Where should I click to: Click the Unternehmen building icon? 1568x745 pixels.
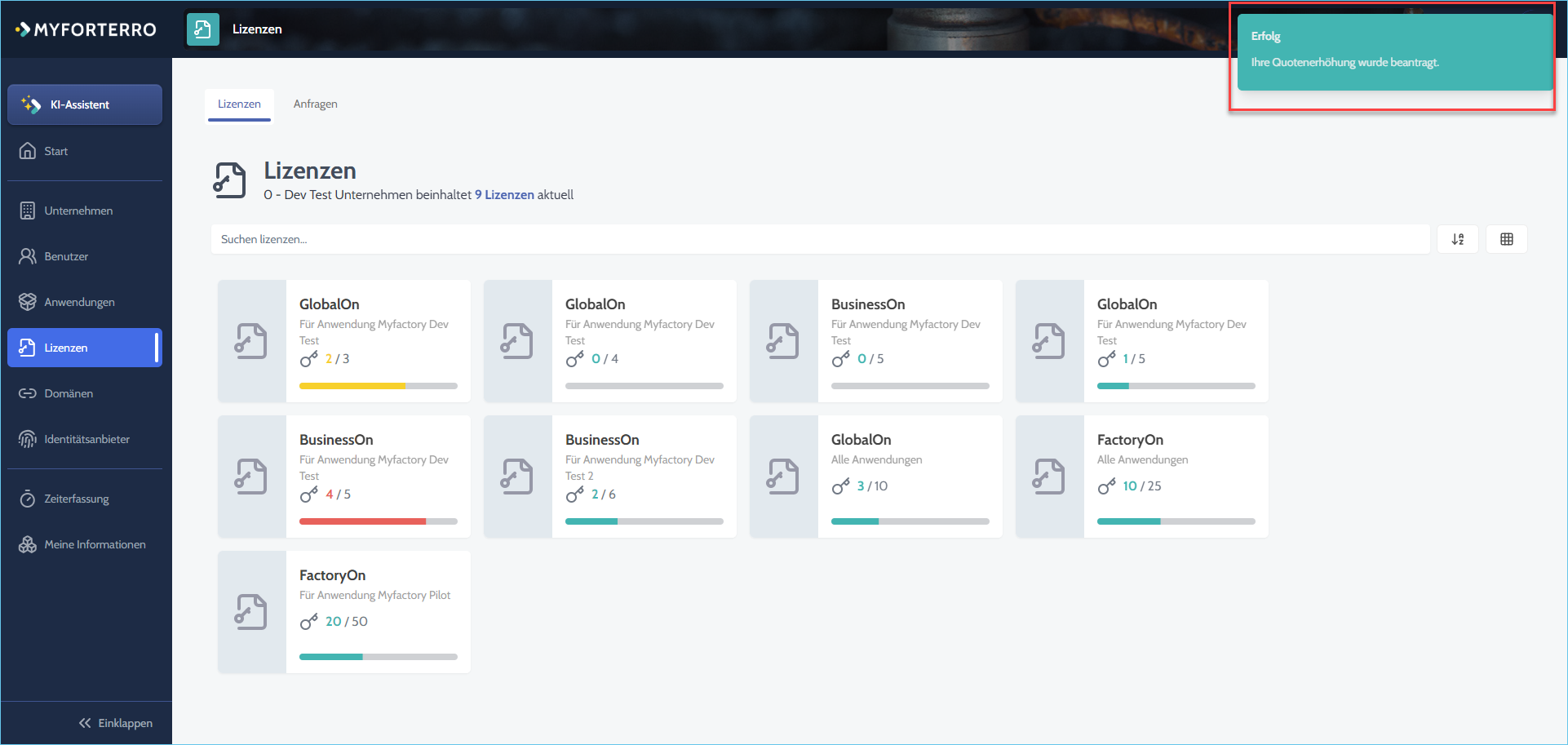[x=28, y=211]
